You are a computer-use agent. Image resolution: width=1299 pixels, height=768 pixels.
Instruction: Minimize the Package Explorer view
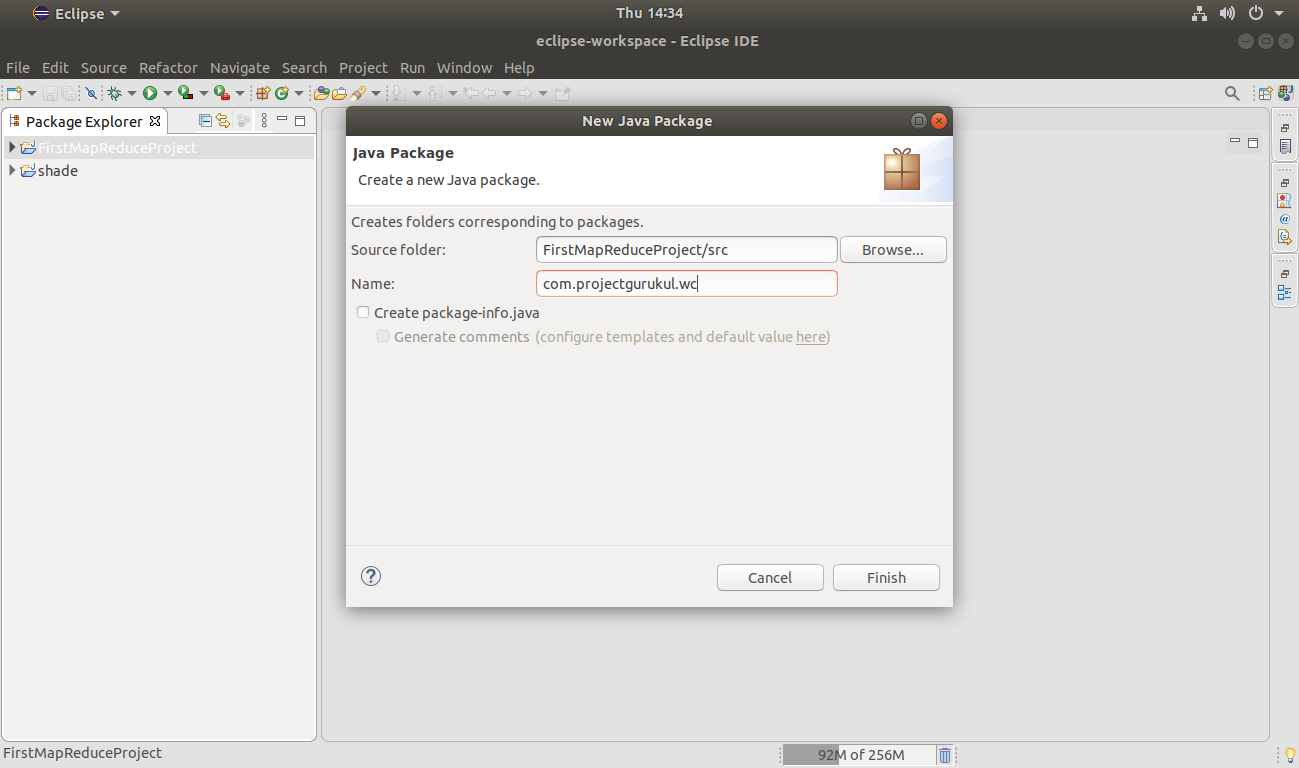(282, 118)
